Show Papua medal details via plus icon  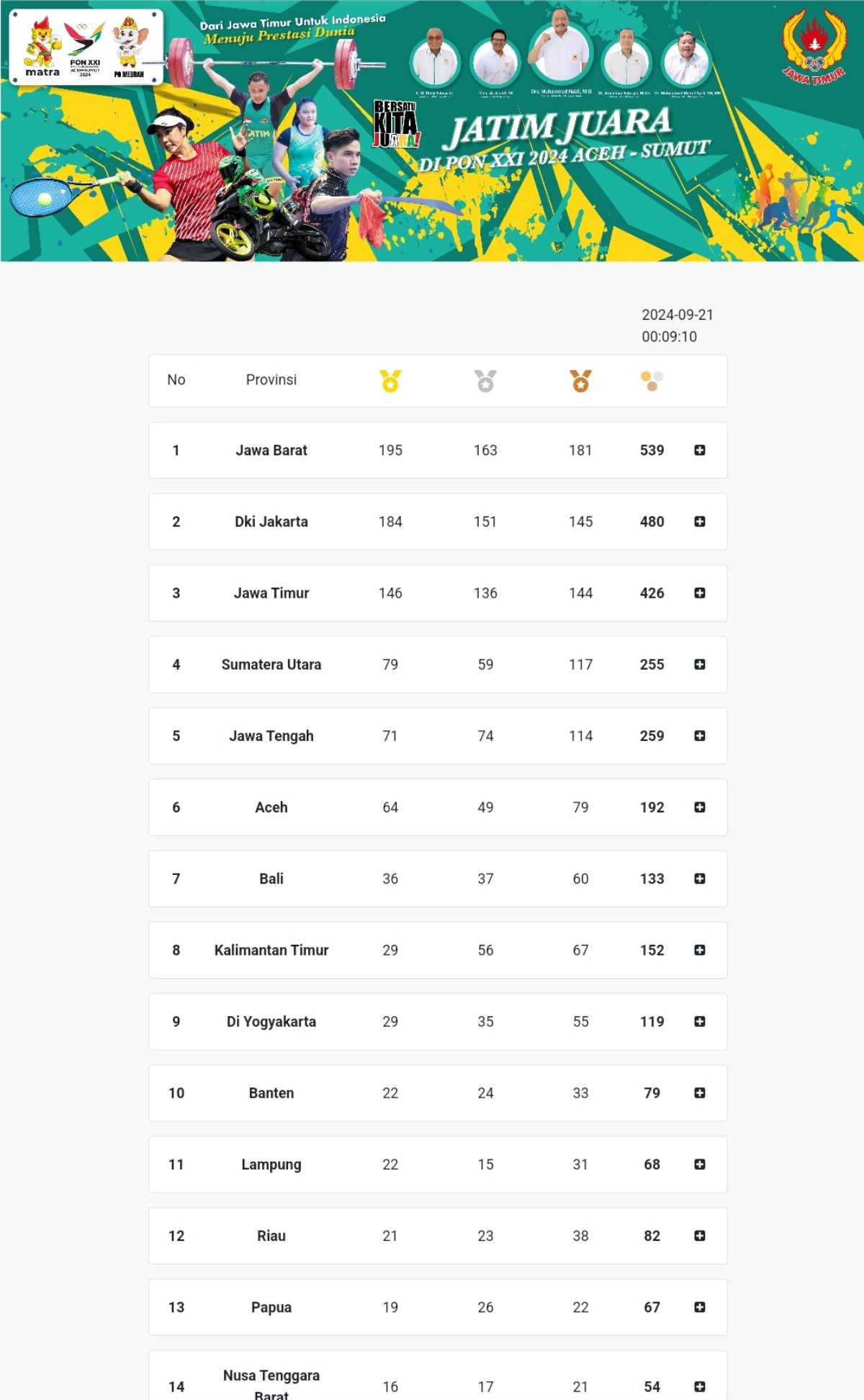click(699, 1307)
